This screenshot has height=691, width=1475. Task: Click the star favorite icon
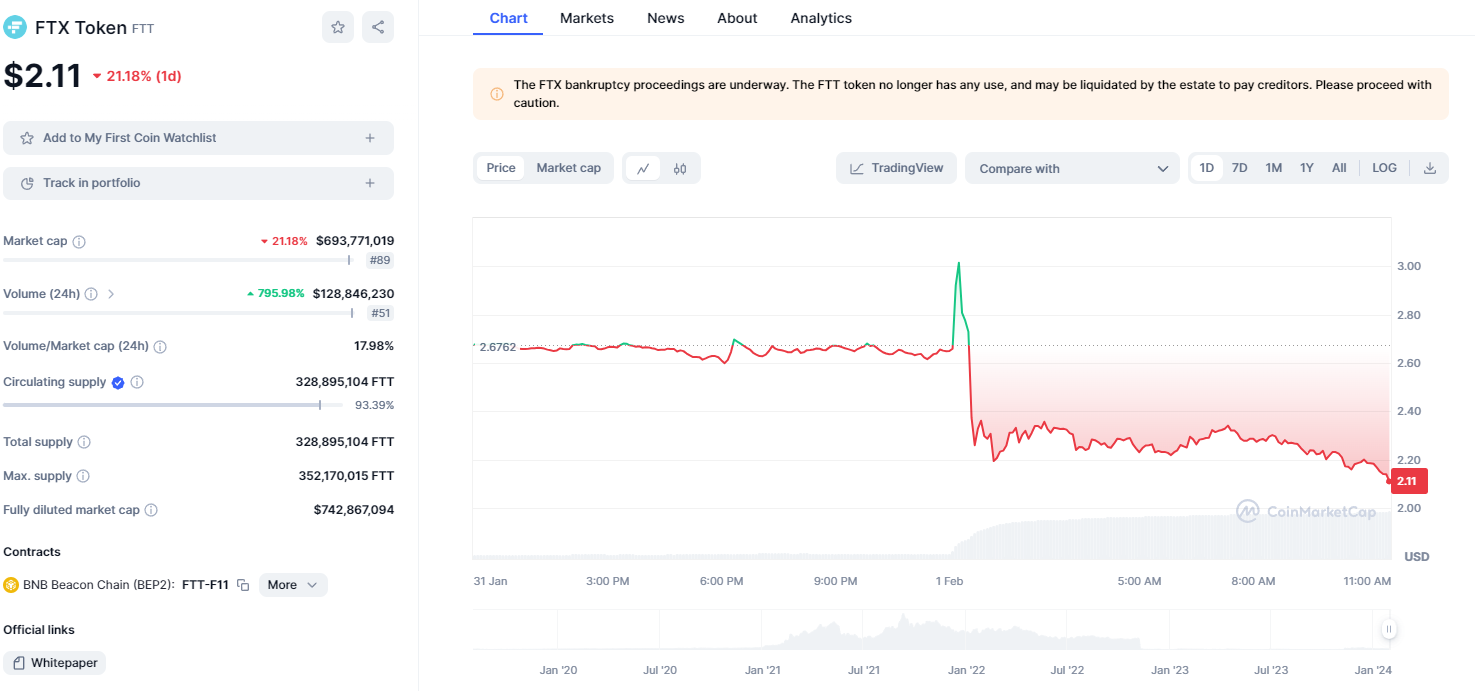pyautogui.click(x=338, y=27)
